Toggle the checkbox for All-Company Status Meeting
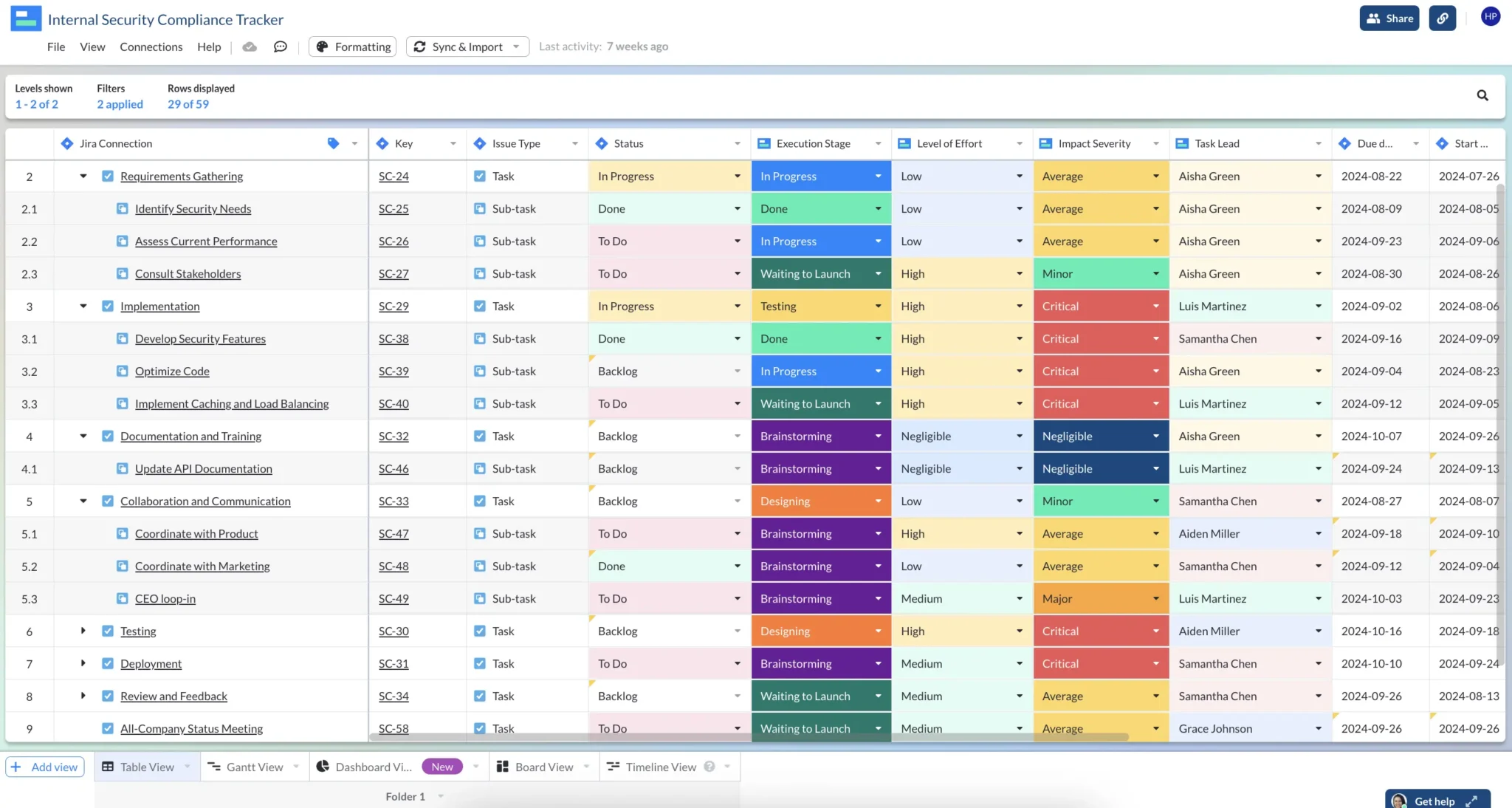 (107, 728)
